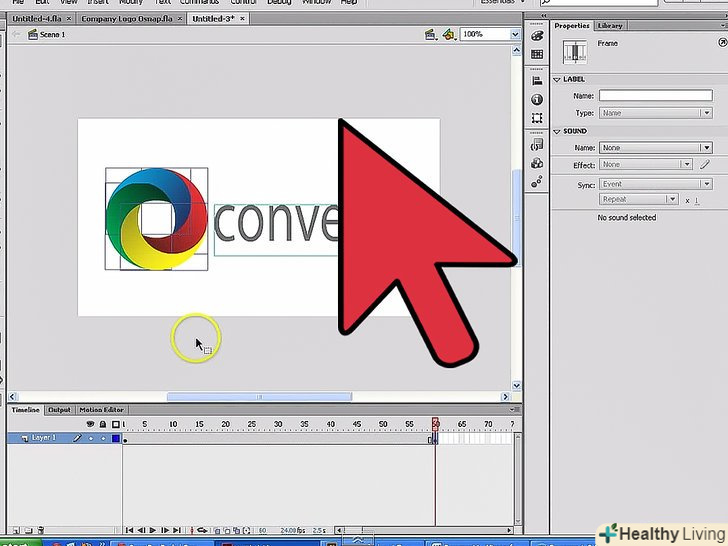
Task: Toggle Onion Skin in timeline
Action: [217, 531]
